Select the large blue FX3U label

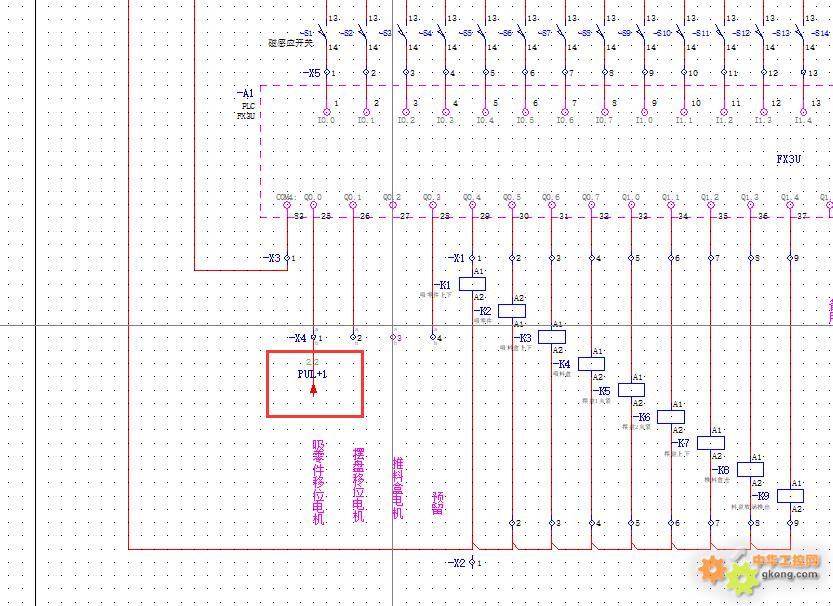pos(788,159)
